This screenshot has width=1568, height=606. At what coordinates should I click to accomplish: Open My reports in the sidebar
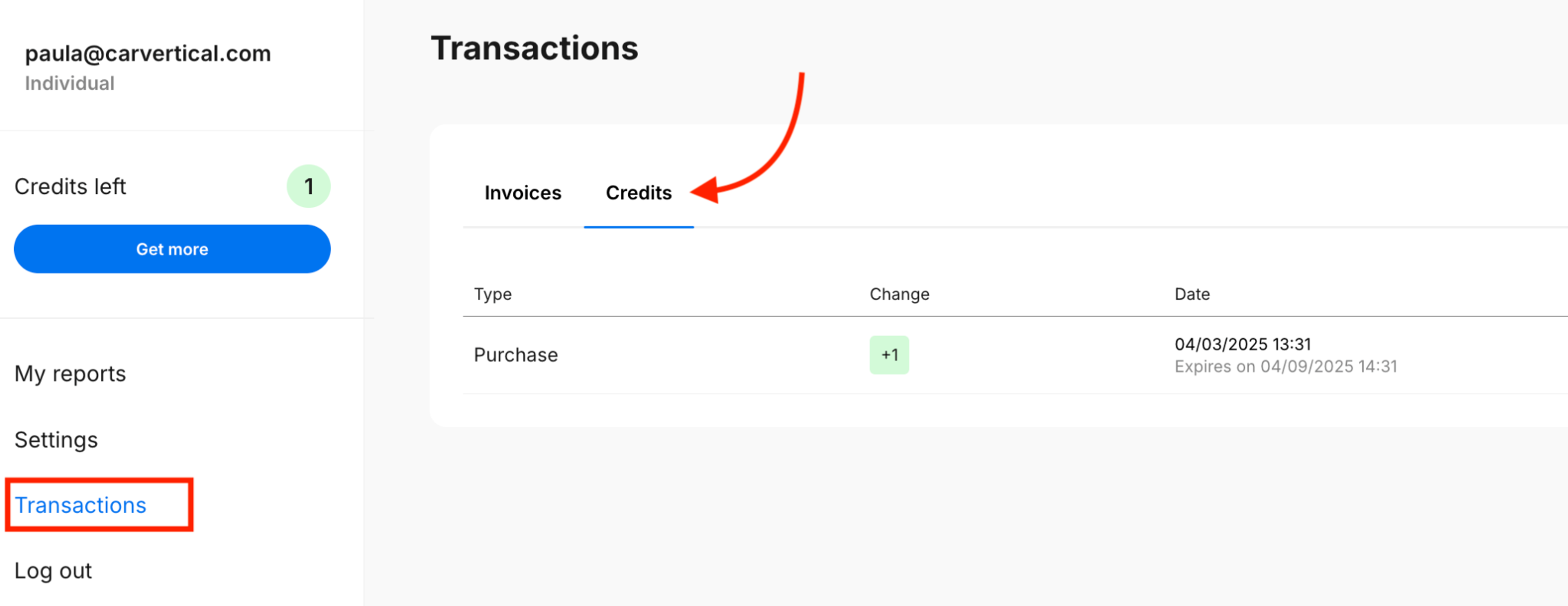[x=70, y=373]
